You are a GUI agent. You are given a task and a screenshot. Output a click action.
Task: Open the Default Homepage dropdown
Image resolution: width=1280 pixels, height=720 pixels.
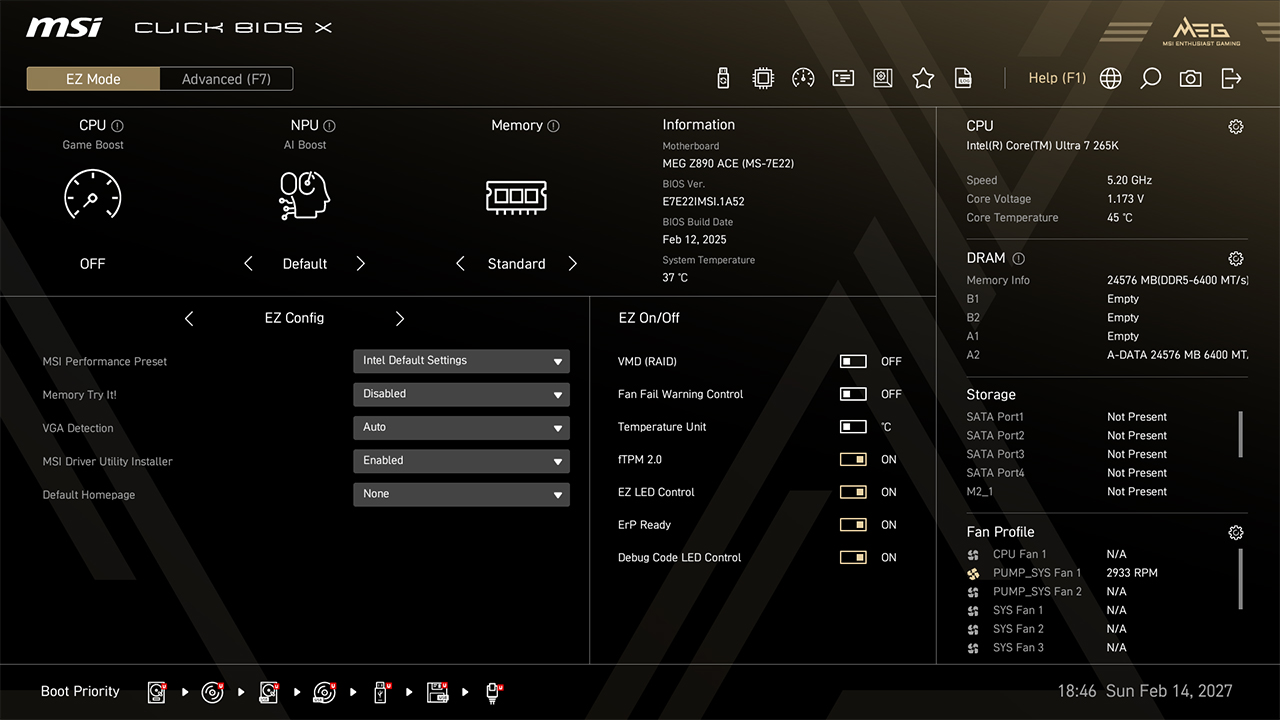[461, 494]
